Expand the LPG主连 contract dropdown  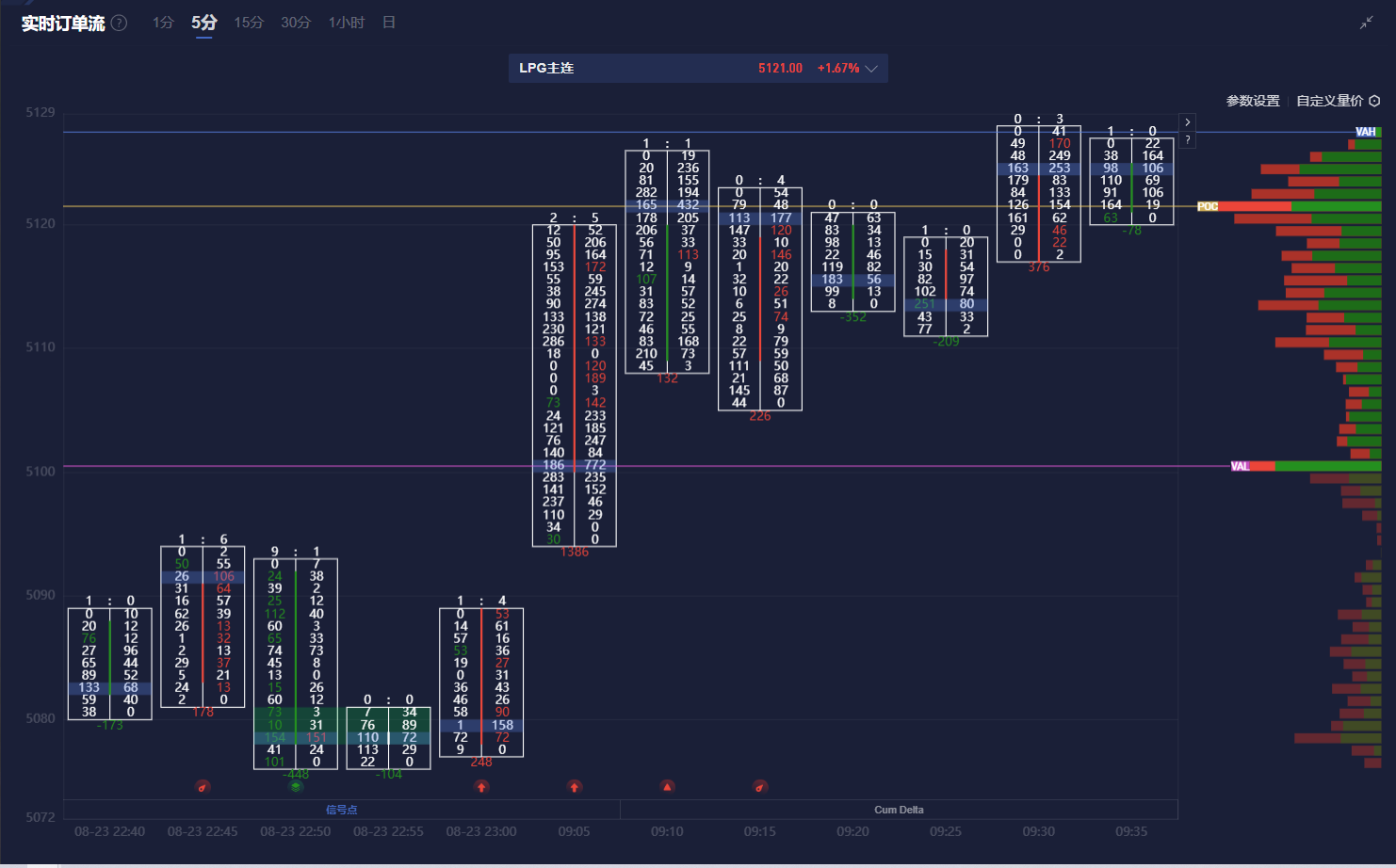(x=871, y=69)
